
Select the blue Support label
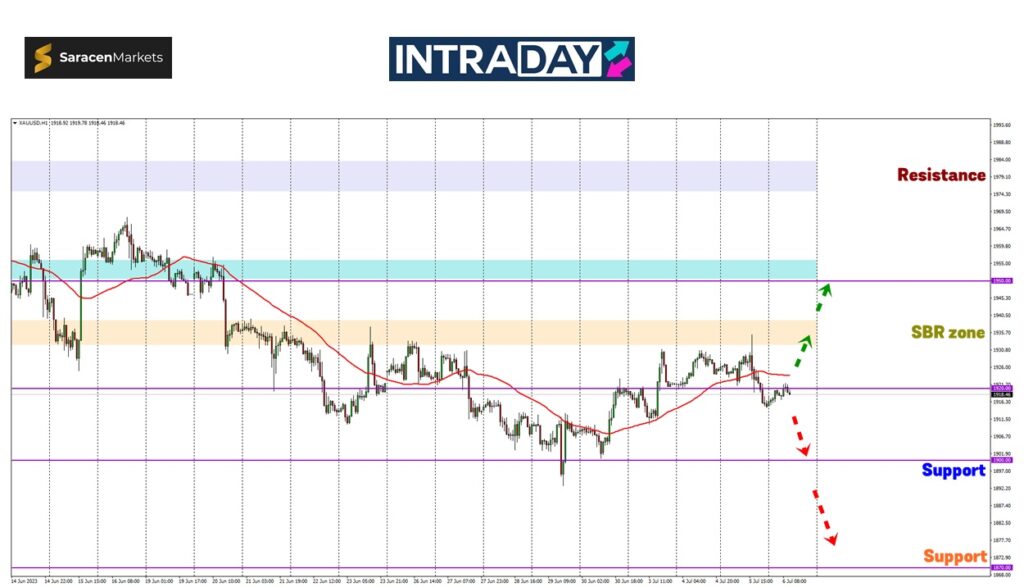(953, 470)
